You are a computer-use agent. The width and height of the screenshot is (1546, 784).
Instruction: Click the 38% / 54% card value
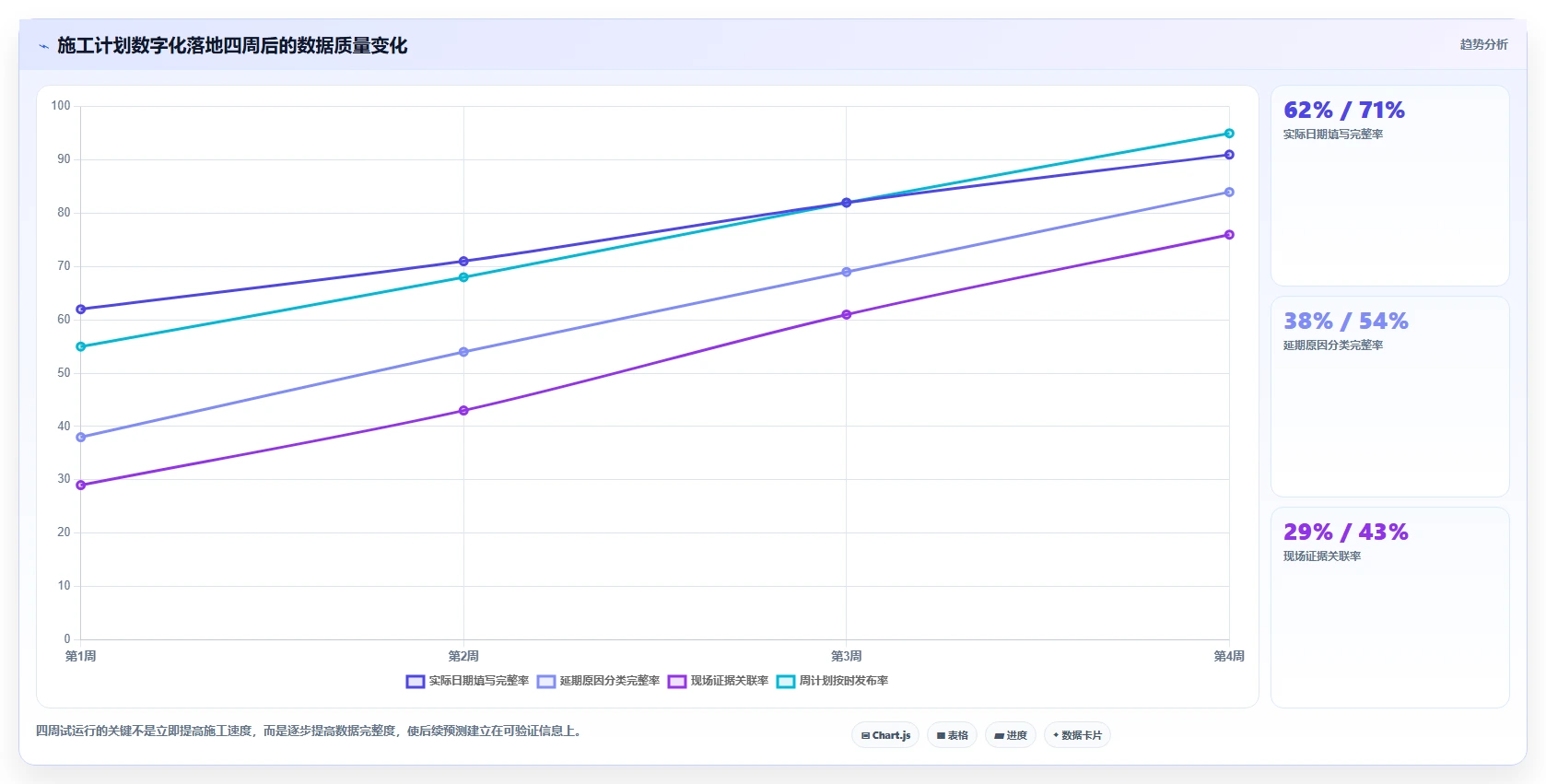click(x=1346, y=322)
